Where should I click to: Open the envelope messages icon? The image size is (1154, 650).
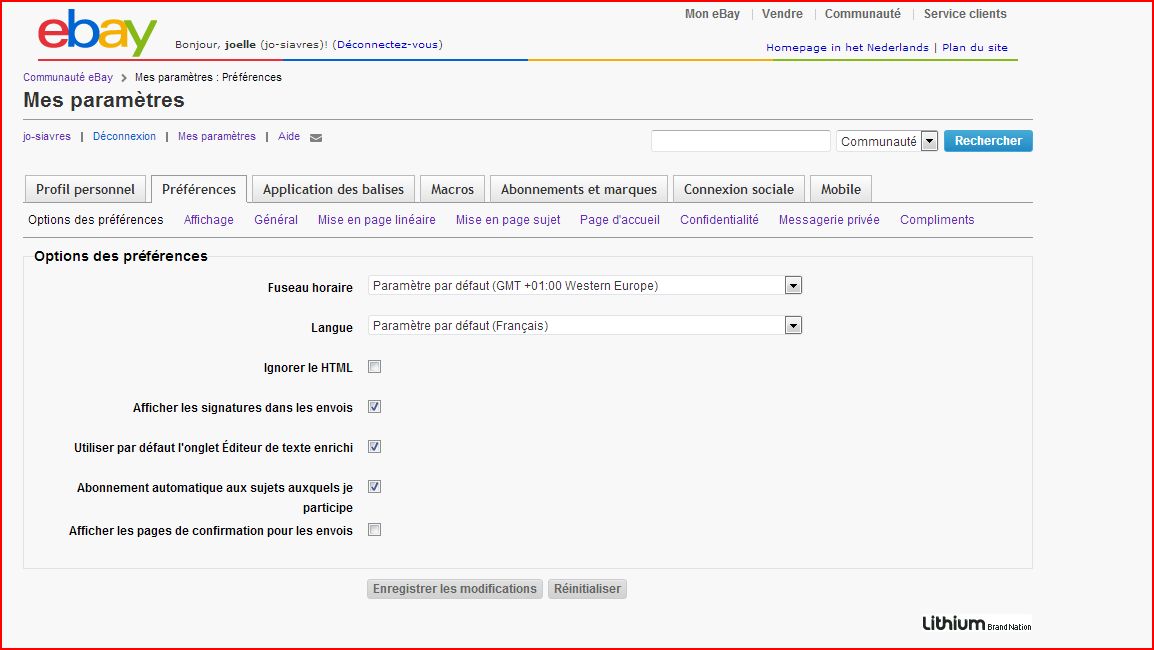[x=316, y=138]
